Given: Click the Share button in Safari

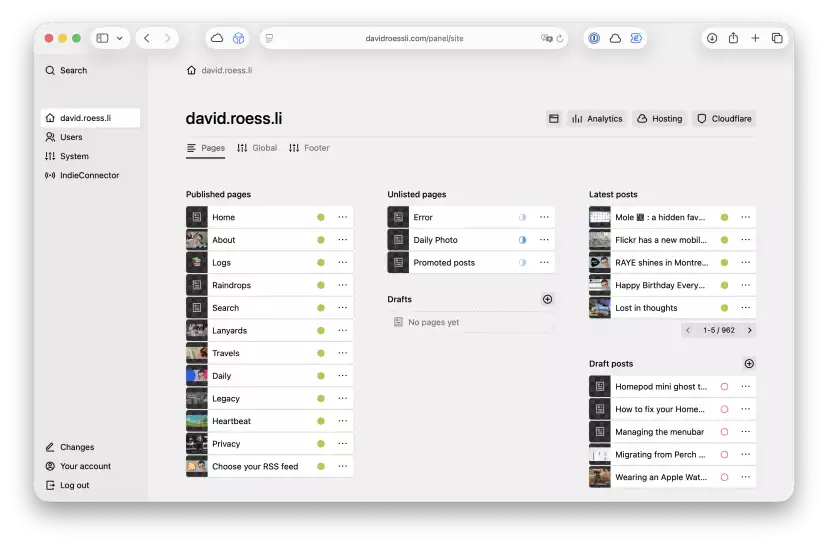Looking at the screenshot, I should pos(733,38).
